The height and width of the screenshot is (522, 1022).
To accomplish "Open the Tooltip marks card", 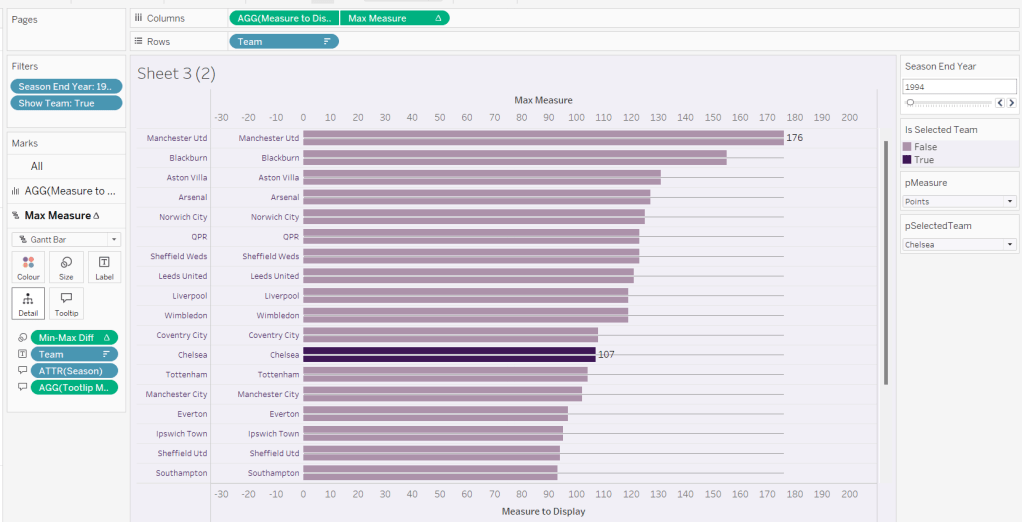I will [66, 303].
